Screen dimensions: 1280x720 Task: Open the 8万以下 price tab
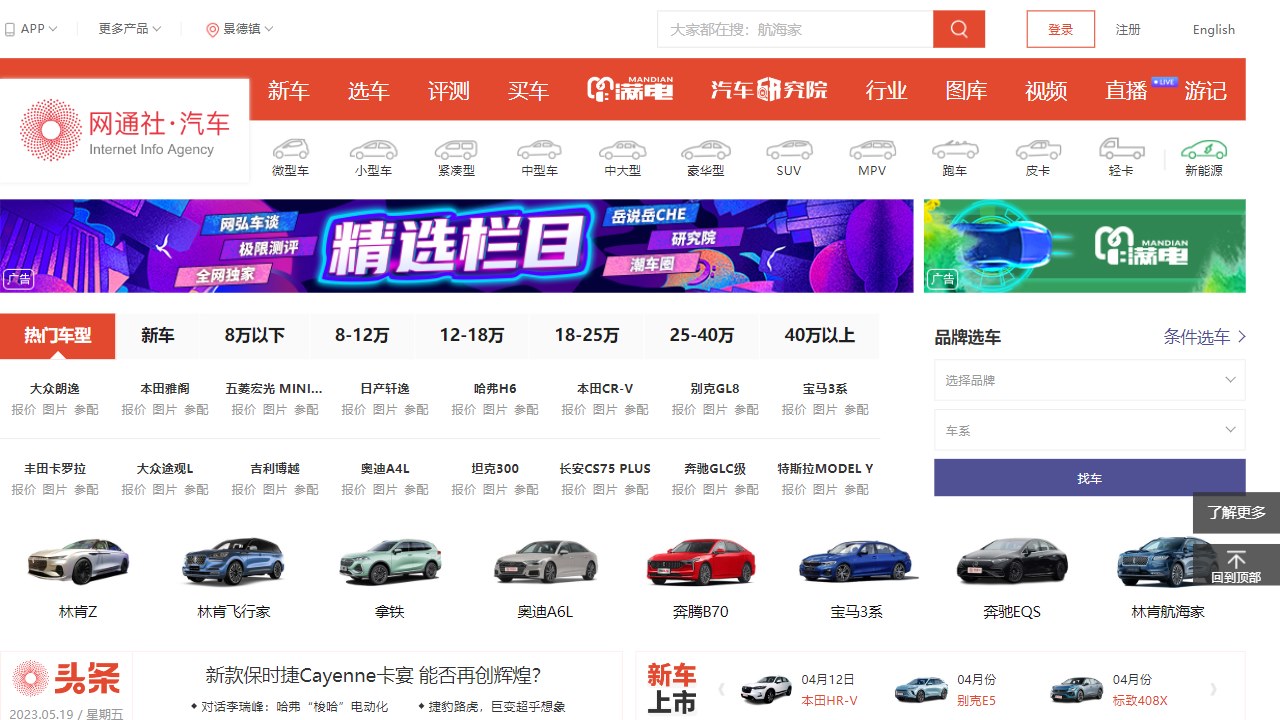pos(255,336)
